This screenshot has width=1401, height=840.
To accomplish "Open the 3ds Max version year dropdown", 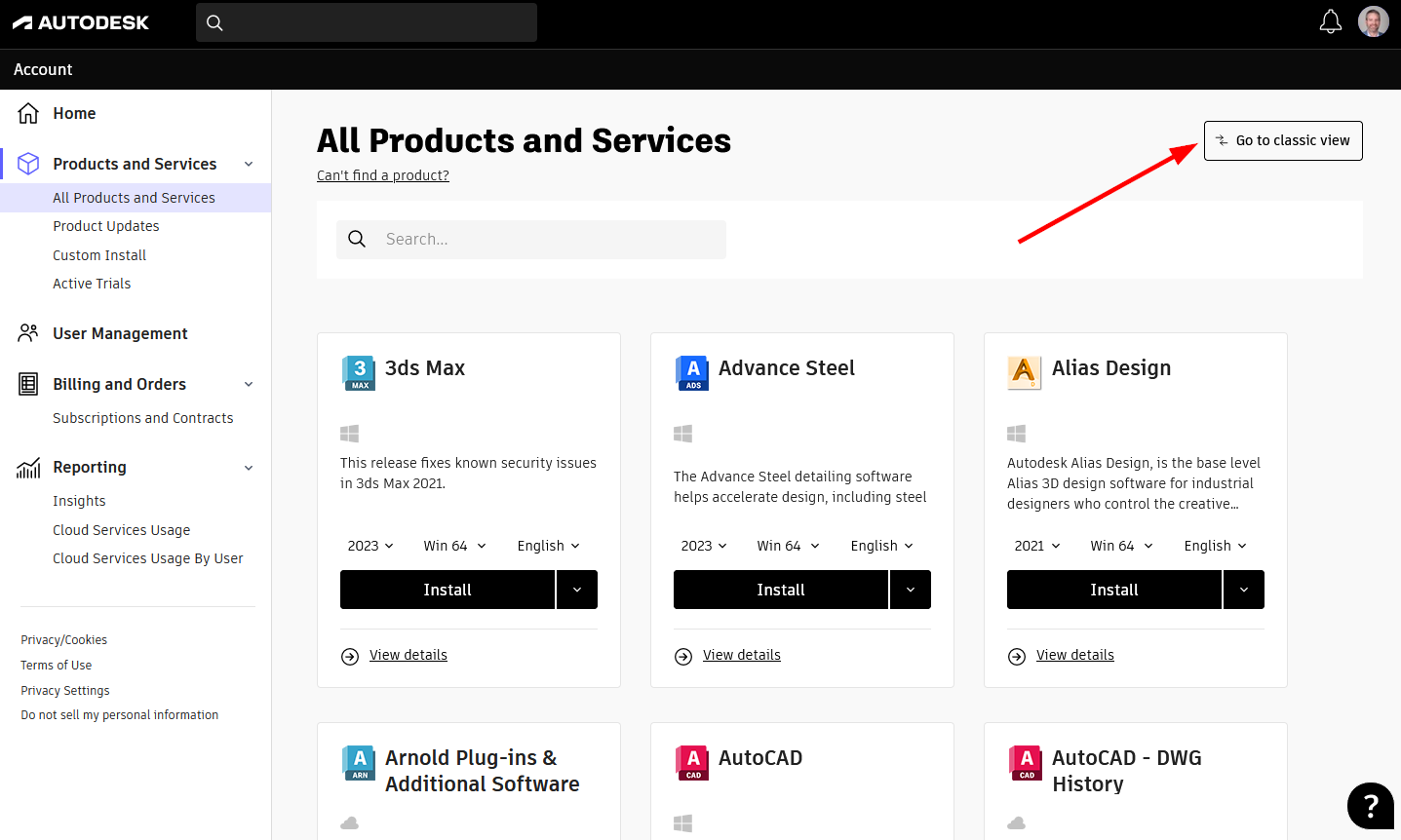I will pyautogui.click(x=370, y=546).
